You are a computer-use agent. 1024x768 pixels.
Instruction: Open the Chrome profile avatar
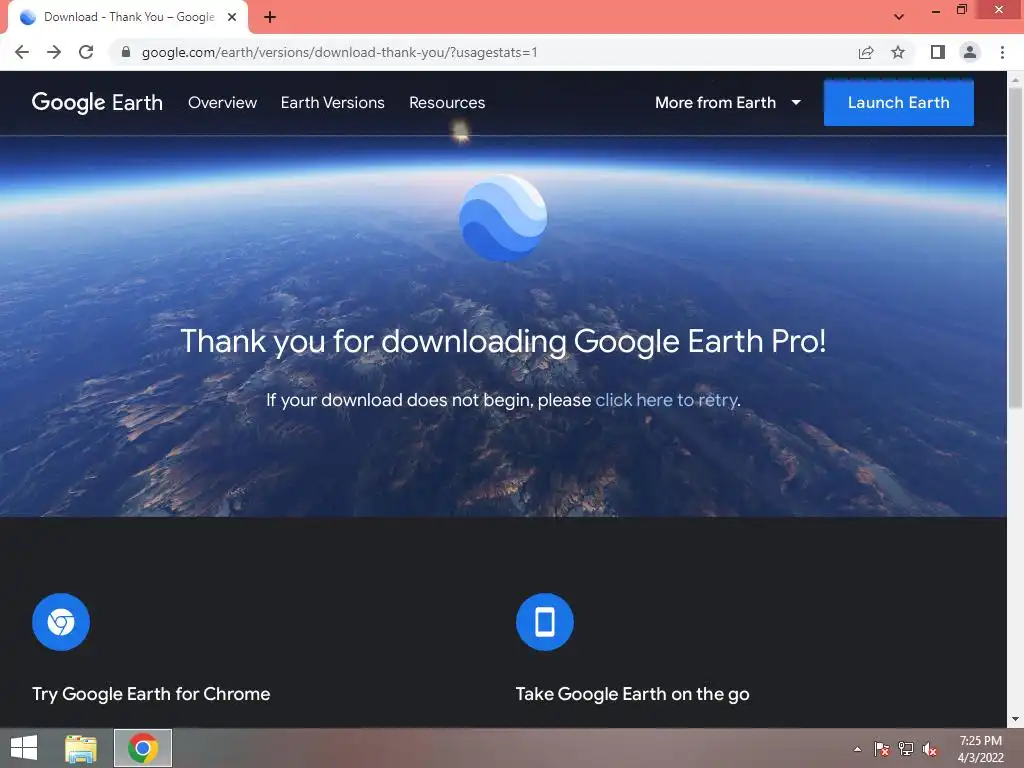[970, 52]
